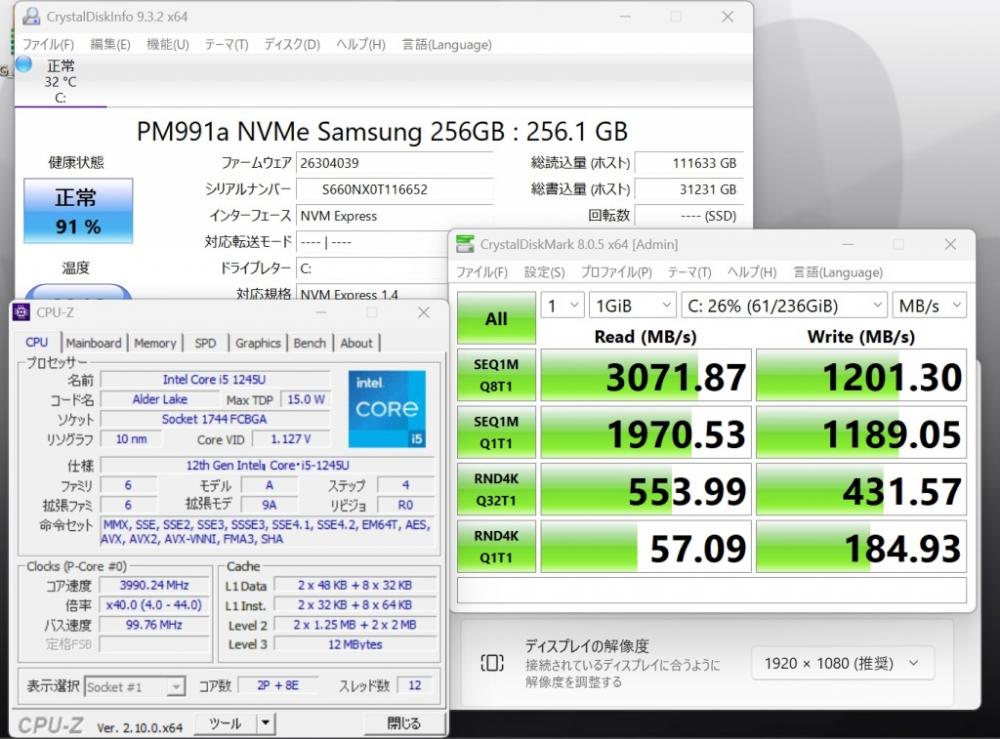Switch to the About tab in CPU-Z
1000x739 pixels.
(357, 343)
